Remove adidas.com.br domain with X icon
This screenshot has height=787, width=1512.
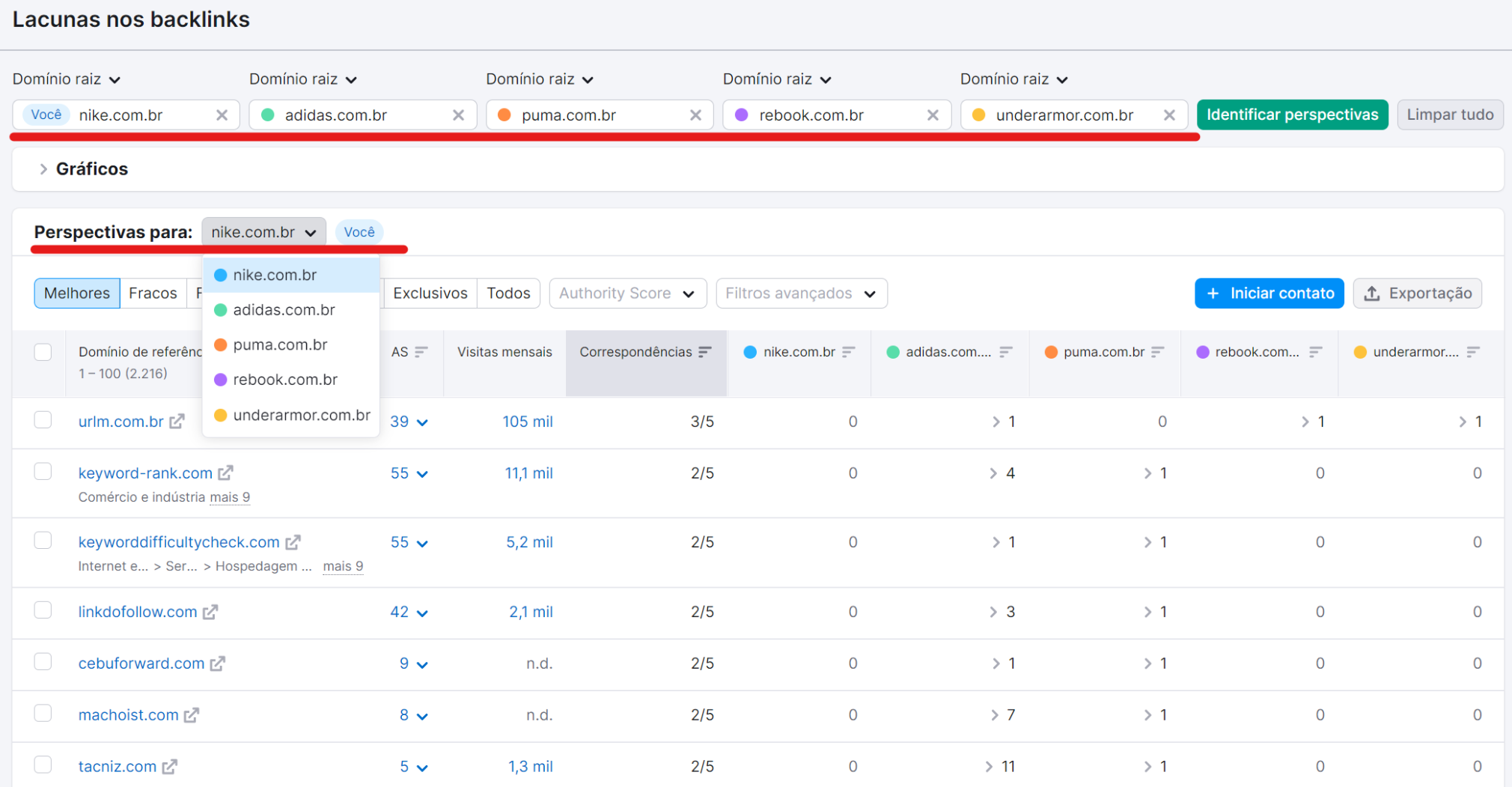(x=458, y=115)
